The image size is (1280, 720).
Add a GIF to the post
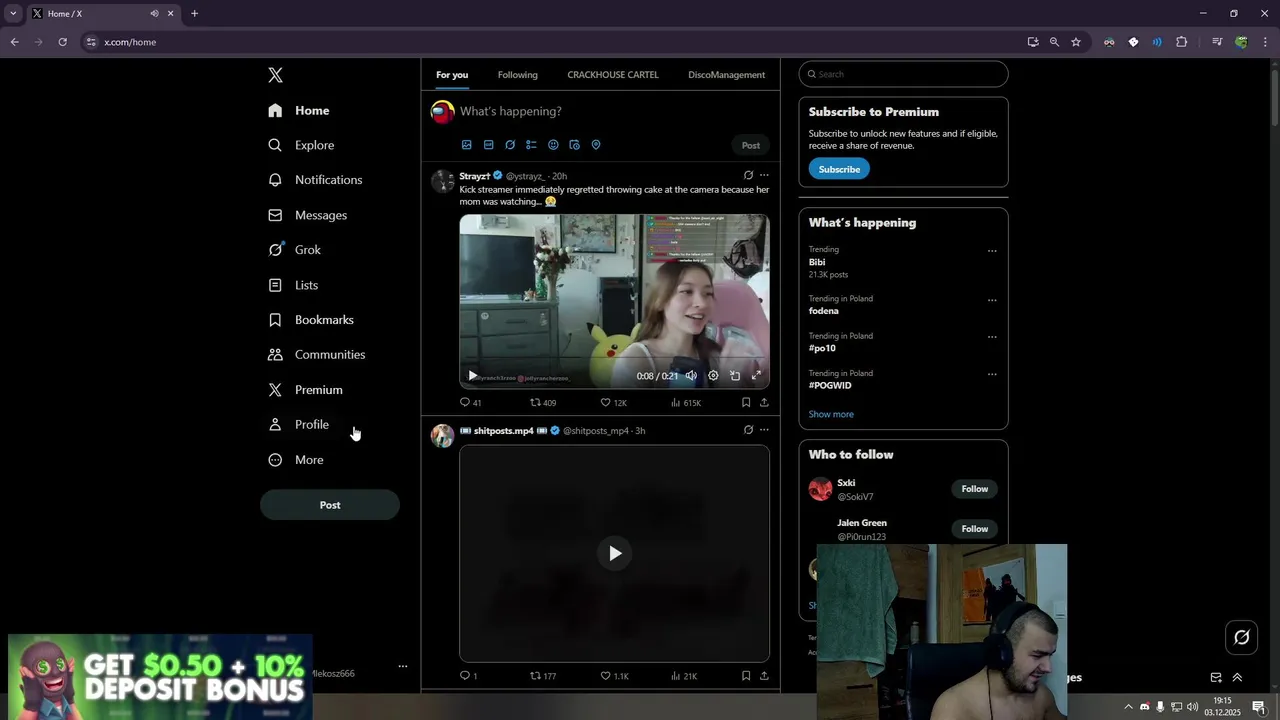[488, 145]
